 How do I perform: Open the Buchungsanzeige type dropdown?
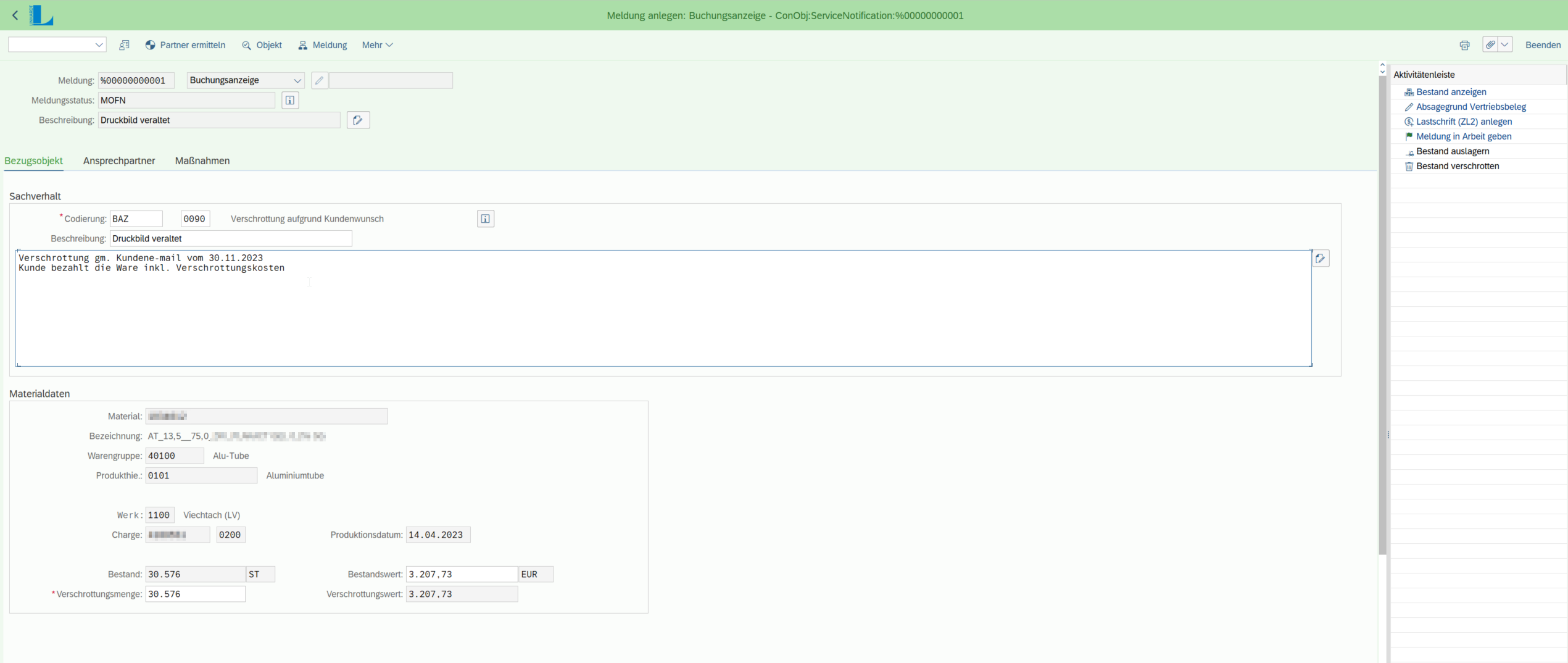[297, 80]
